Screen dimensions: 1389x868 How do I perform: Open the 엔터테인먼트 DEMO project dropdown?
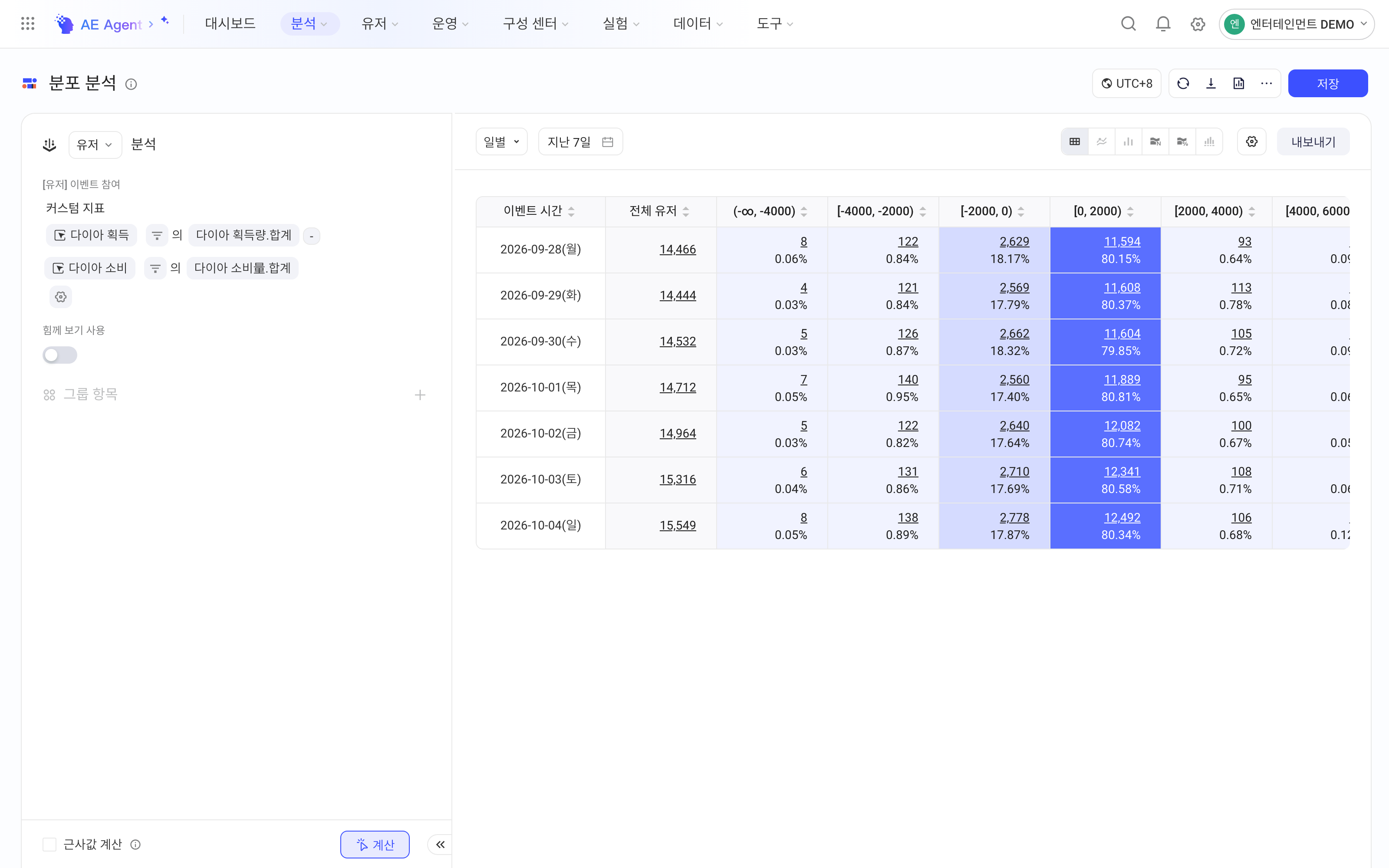point(1297,24)
